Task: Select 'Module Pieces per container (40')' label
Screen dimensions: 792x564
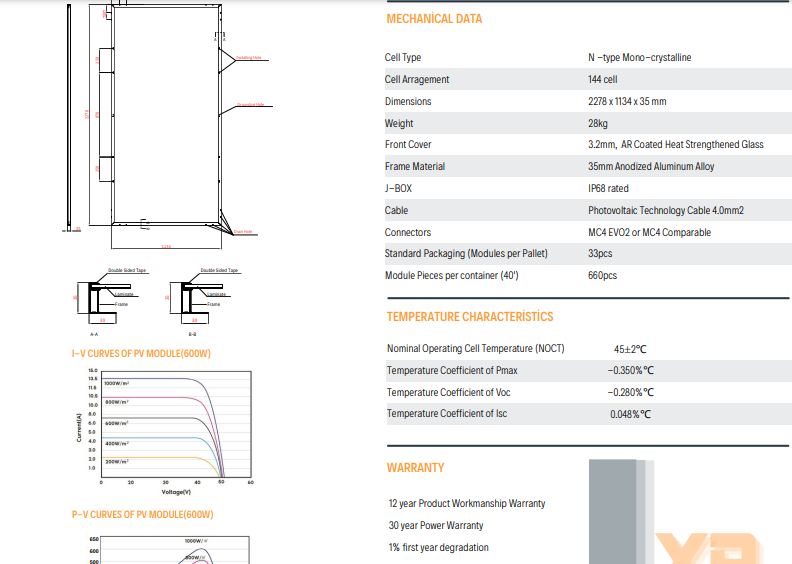Action: 452,276
